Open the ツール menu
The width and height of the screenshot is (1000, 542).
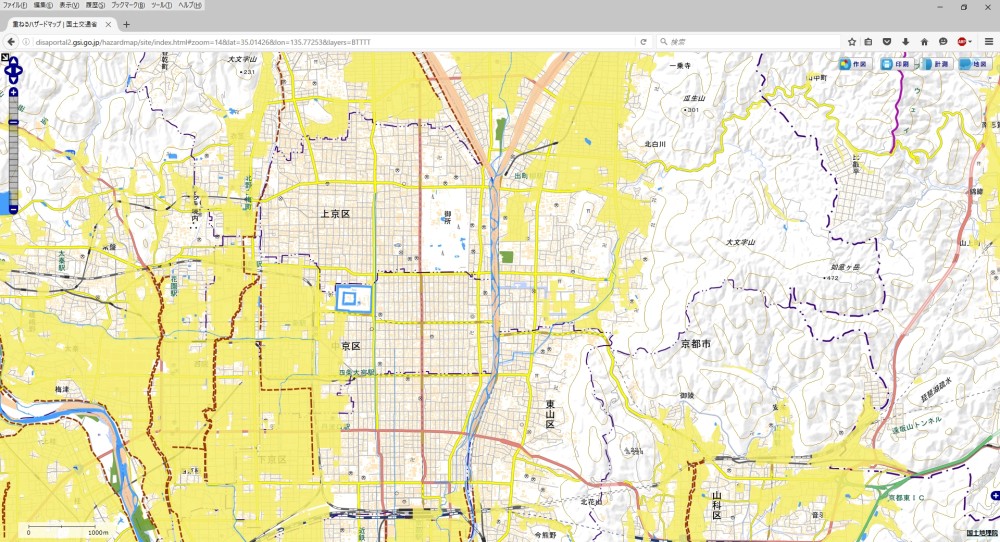click(x=161, y=6)
